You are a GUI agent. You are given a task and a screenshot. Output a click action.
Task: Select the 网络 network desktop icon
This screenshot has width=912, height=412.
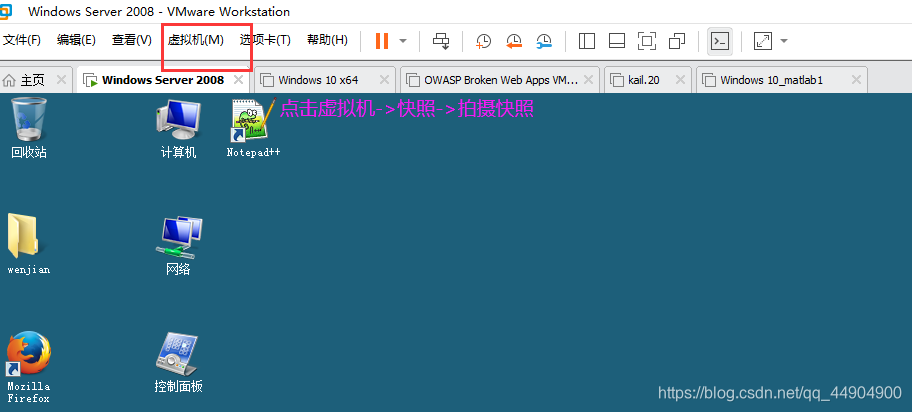[179, 244]
